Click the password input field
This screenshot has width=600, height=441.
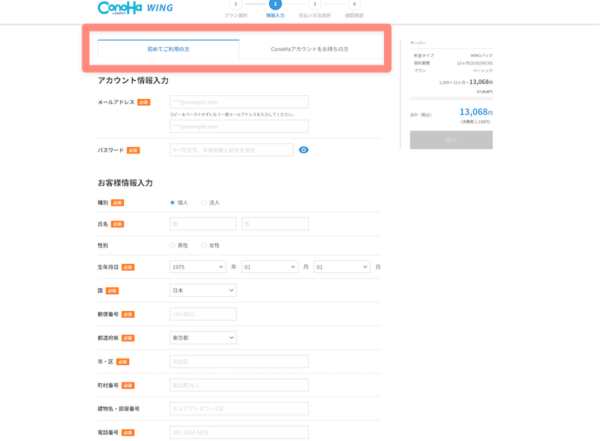coord(231,150)
